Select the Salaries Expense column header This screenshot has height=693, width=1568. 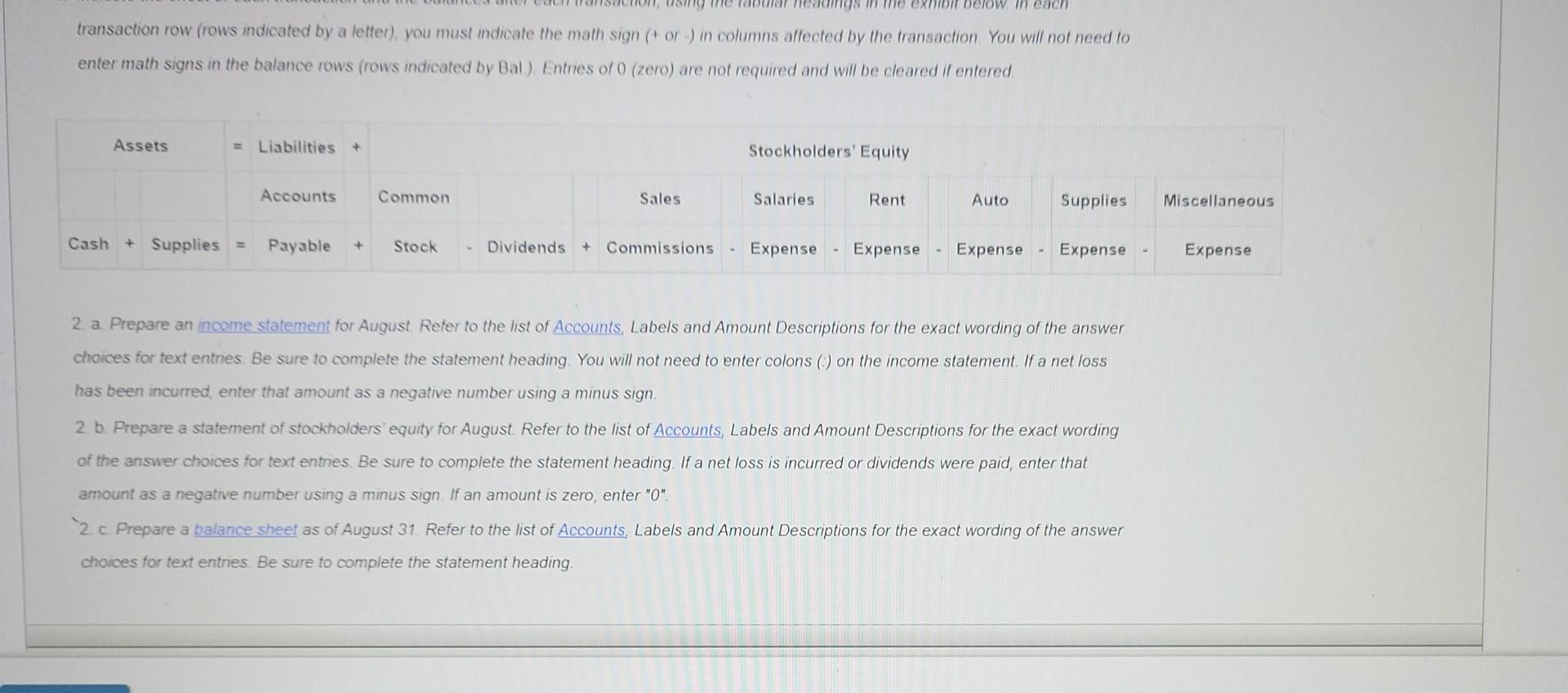pyautogui.click(x=784, y=224)
